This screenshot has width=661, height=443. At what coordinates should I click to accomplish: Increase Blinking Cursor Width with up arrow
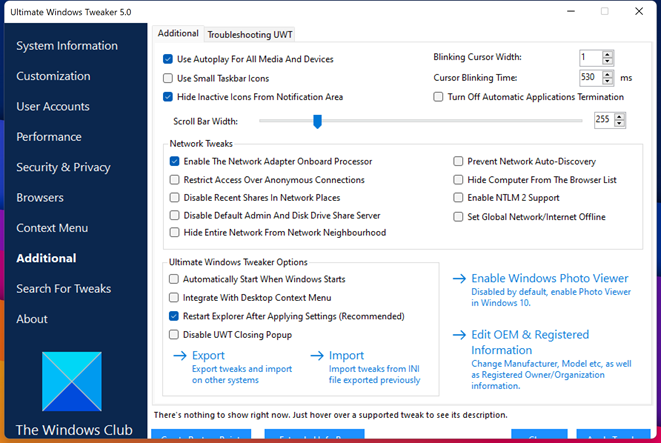(607, 54)
